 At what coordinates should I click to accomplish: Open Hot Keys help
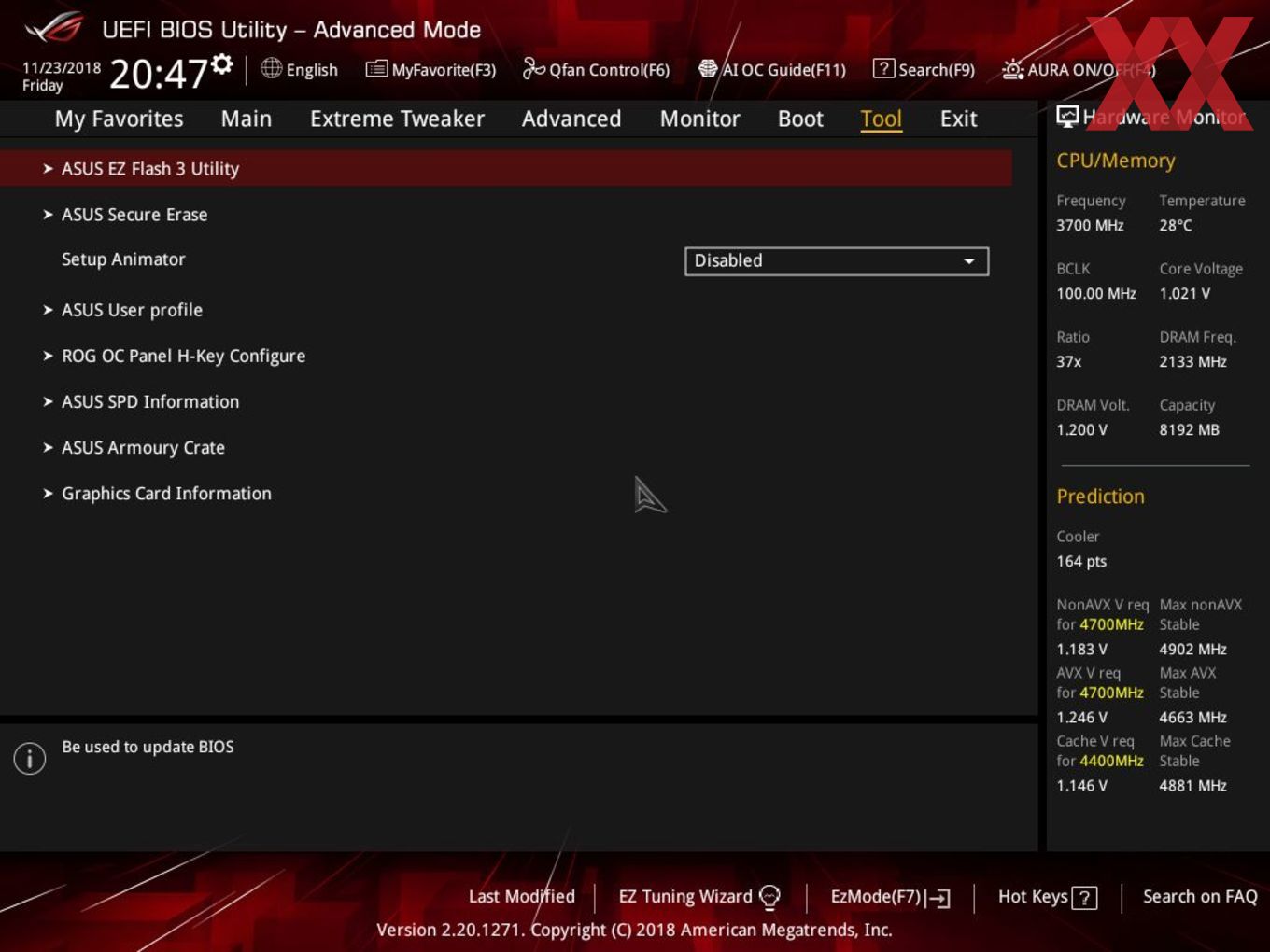[1033, 897]
